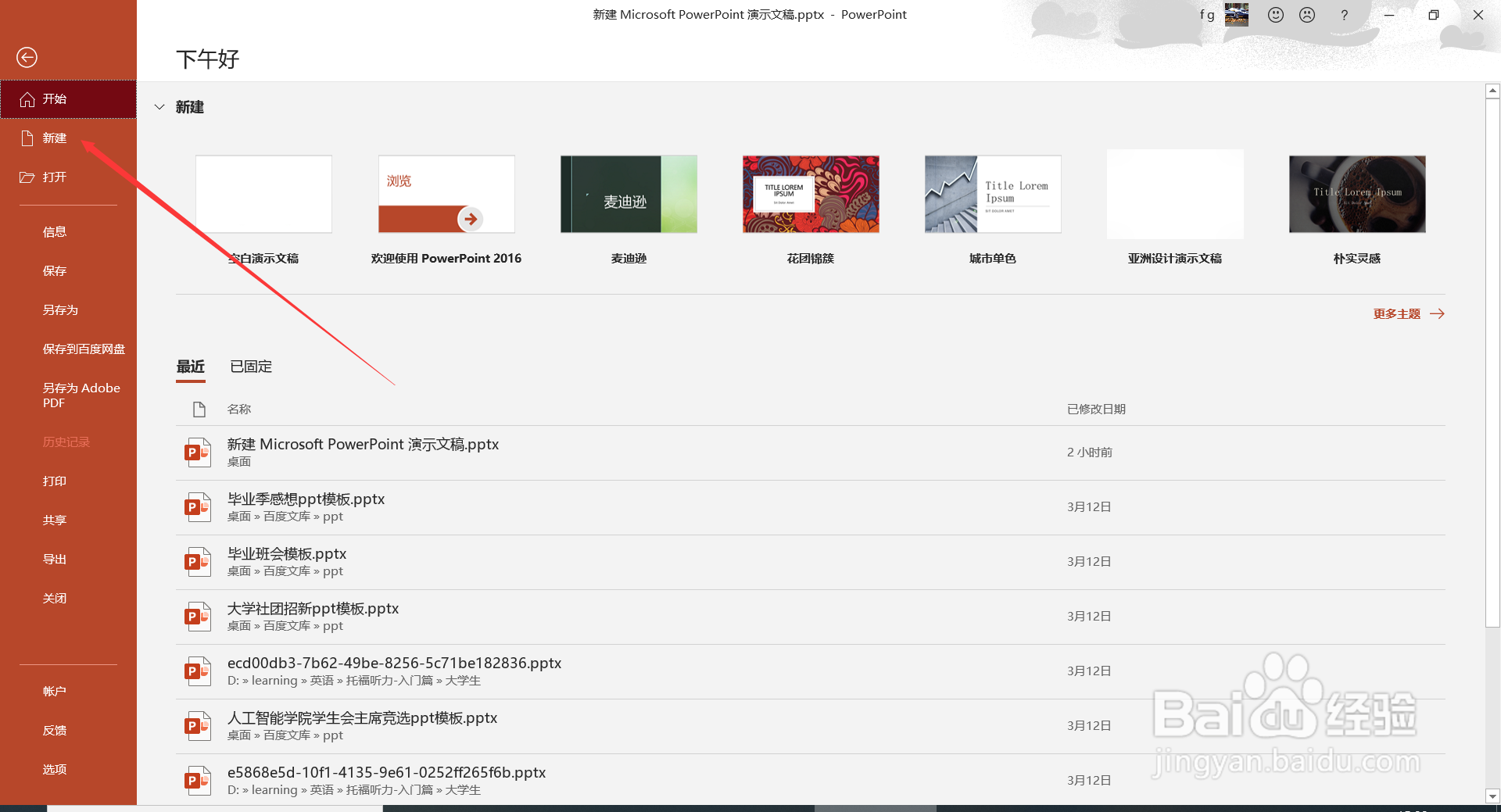Collapse the 新建 section chevron

[x=159, y=107]
